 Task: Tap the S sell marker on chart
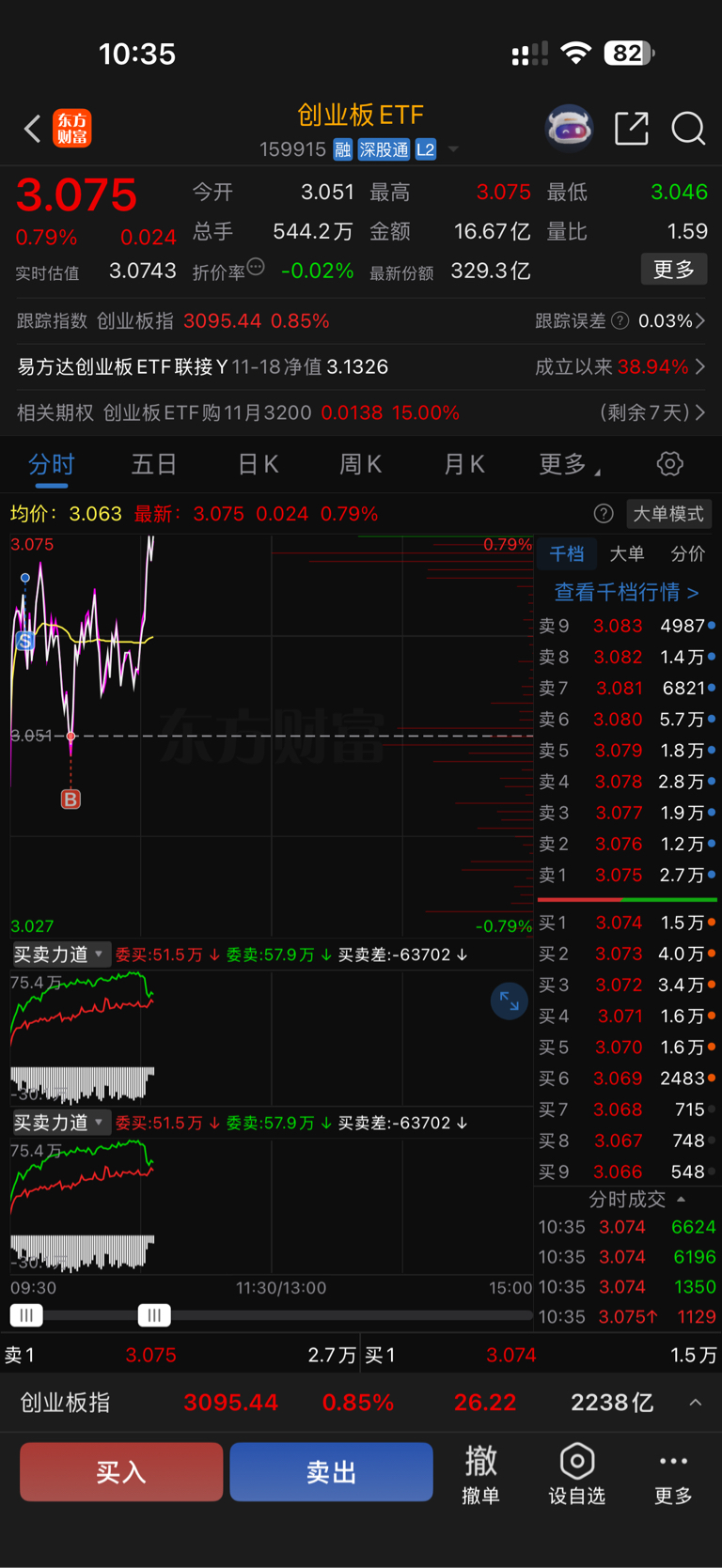tap(25, 641)
